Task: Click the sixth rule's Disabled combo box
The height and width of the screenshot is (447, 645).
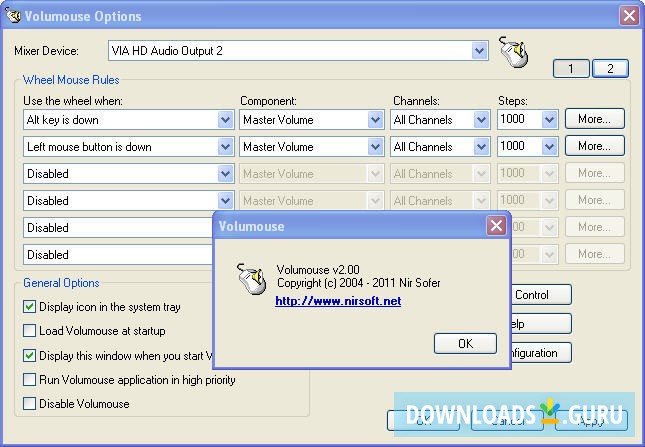Action: 118,255
